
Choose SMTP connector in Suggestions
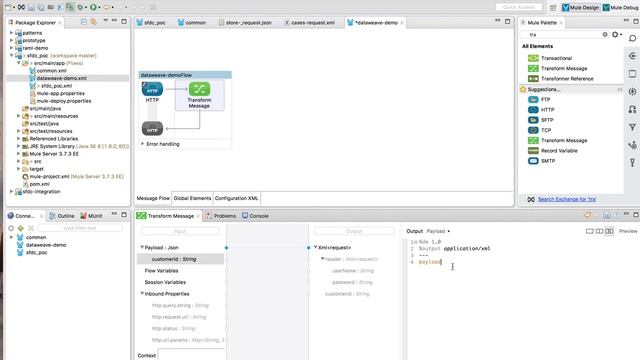[x=541, y=161]
